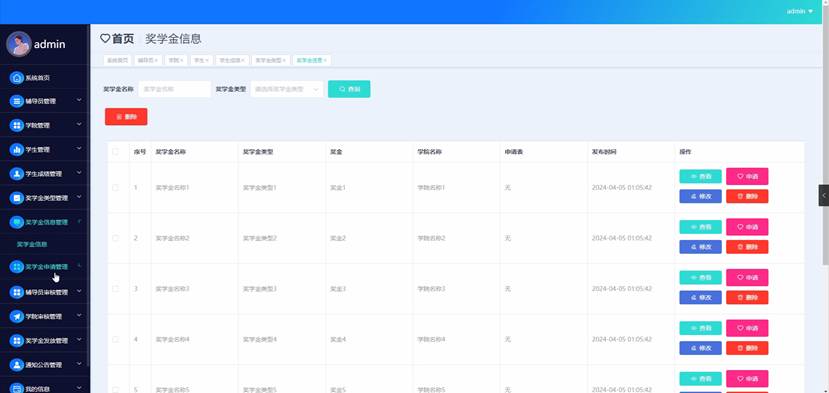
Task: Click pink 申请 button for row 3
Action: (747, 277)
